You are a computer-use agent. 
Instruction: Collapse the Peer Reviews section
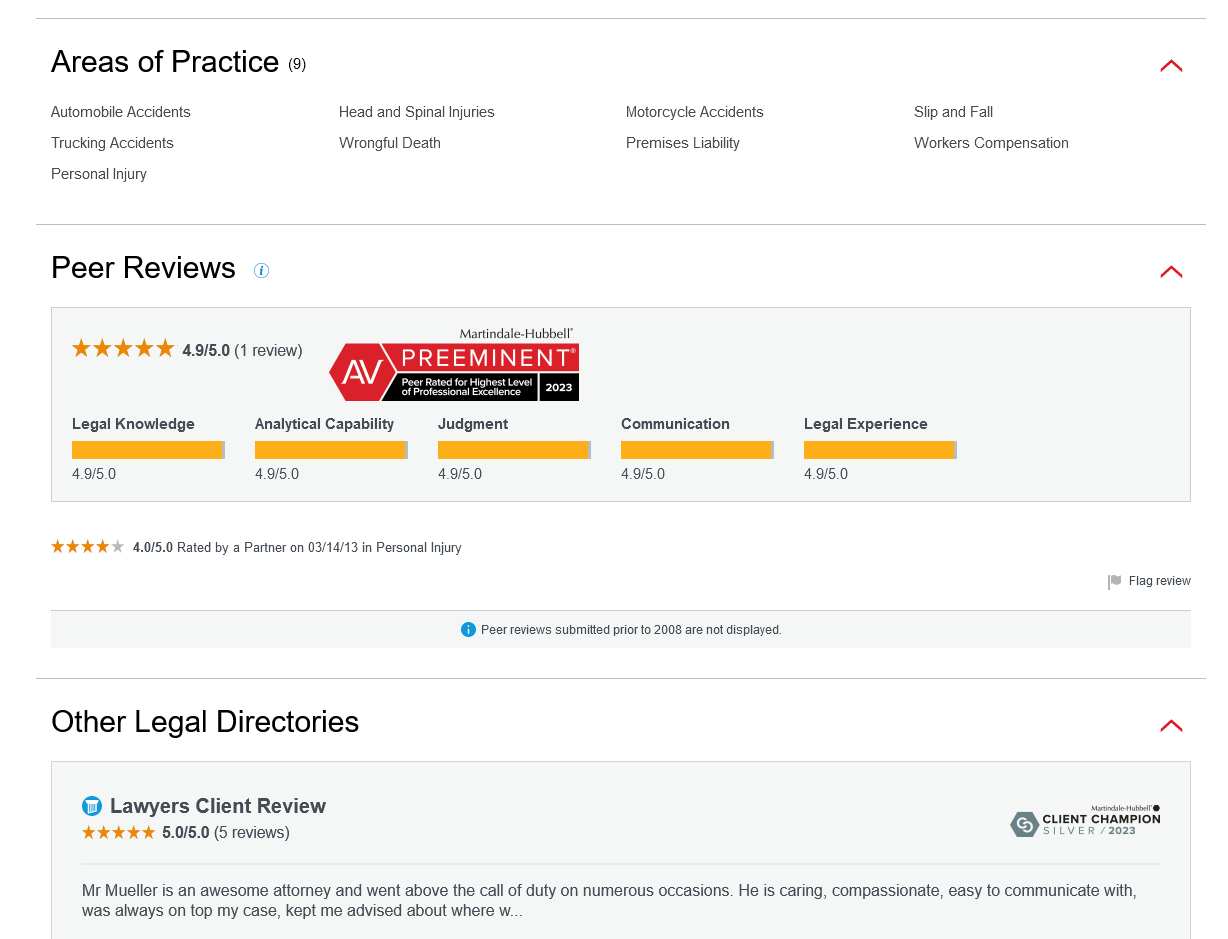click(x=1171, y=272)
